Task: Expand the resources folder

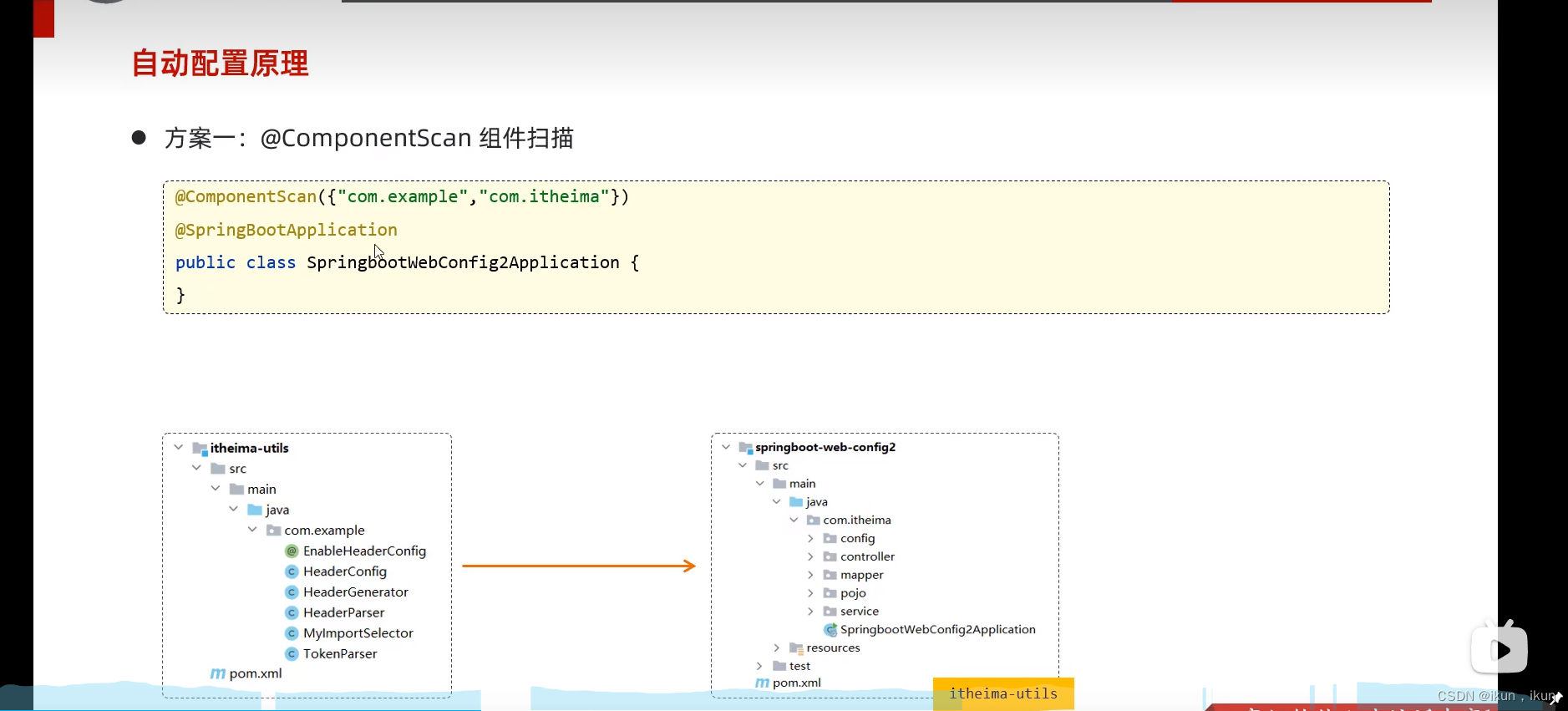Action: (x=777, y=648)
